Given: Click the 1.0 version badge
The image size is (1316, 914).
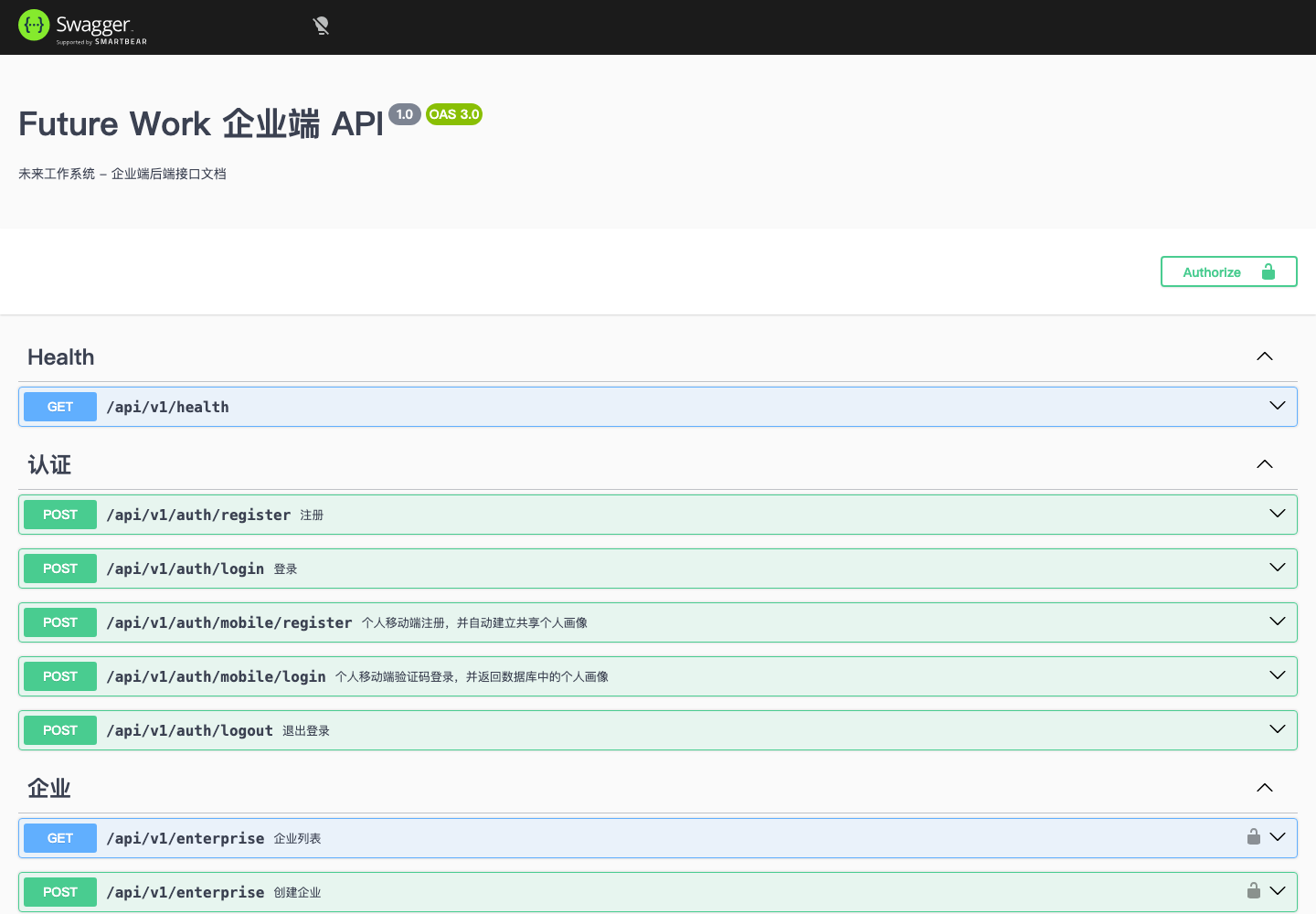Looking at the screenshot, I should 405,114.
